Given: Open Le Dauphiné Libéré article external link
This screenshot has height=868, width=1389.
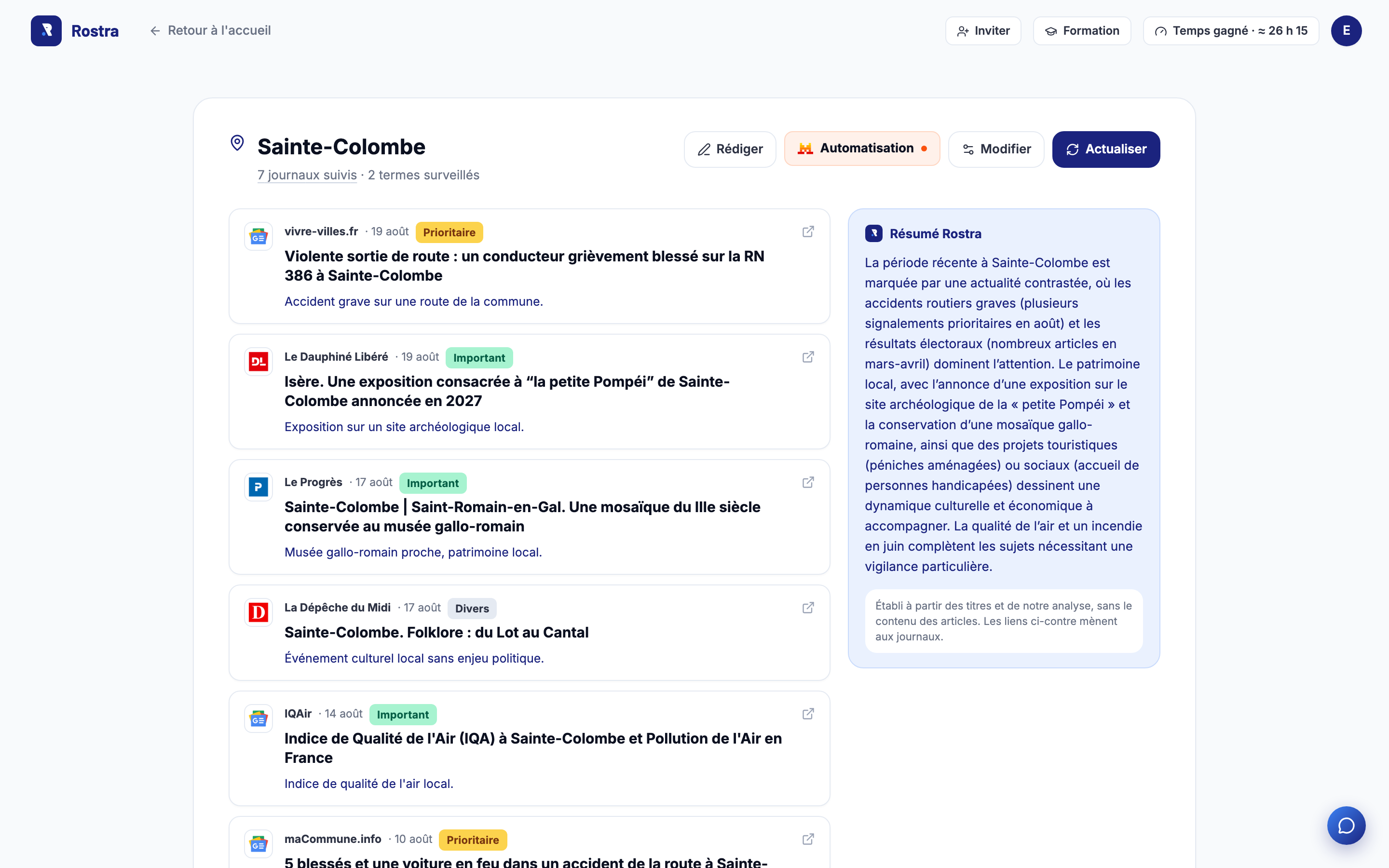Looking at the screenshot, I should (x=807, y=357).
